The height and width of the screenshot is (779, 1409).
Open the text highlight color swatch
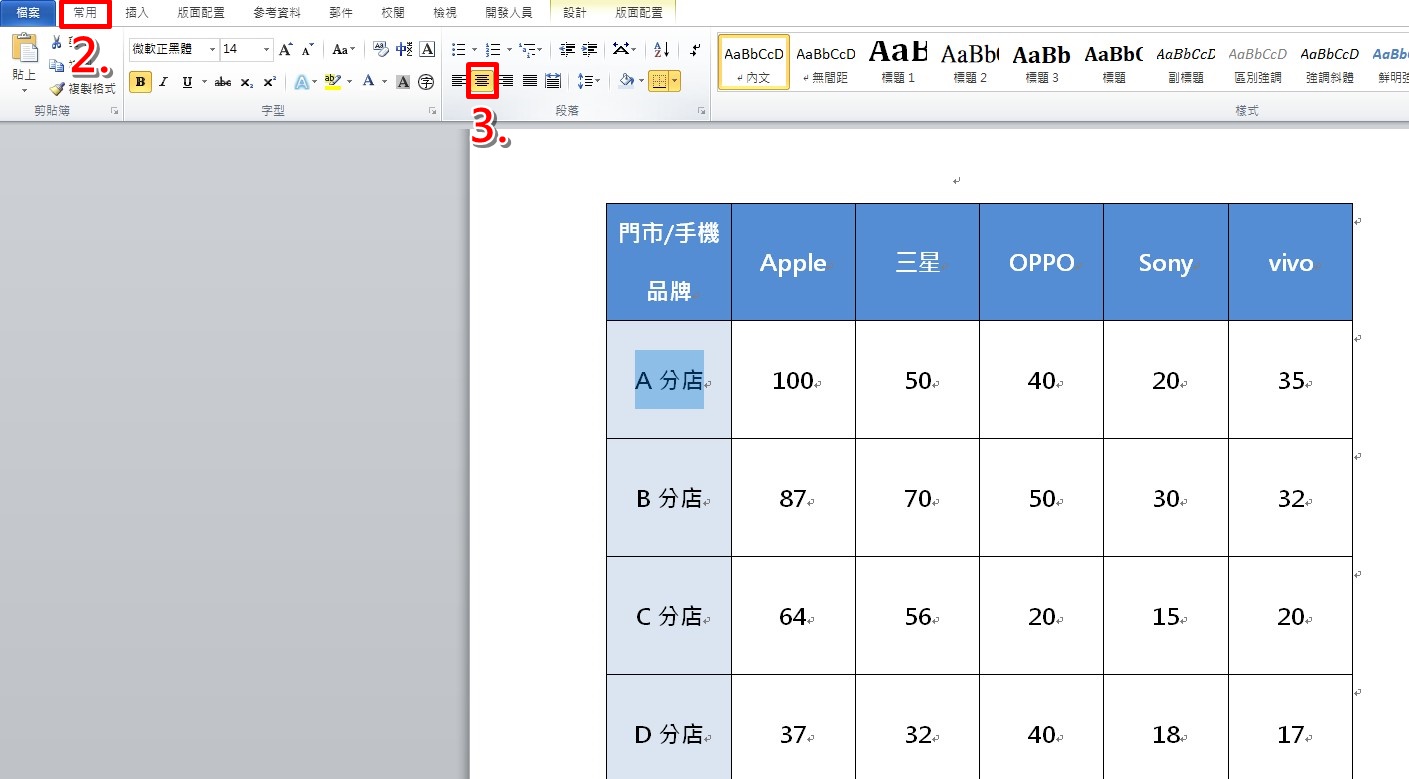coord(333,81)
